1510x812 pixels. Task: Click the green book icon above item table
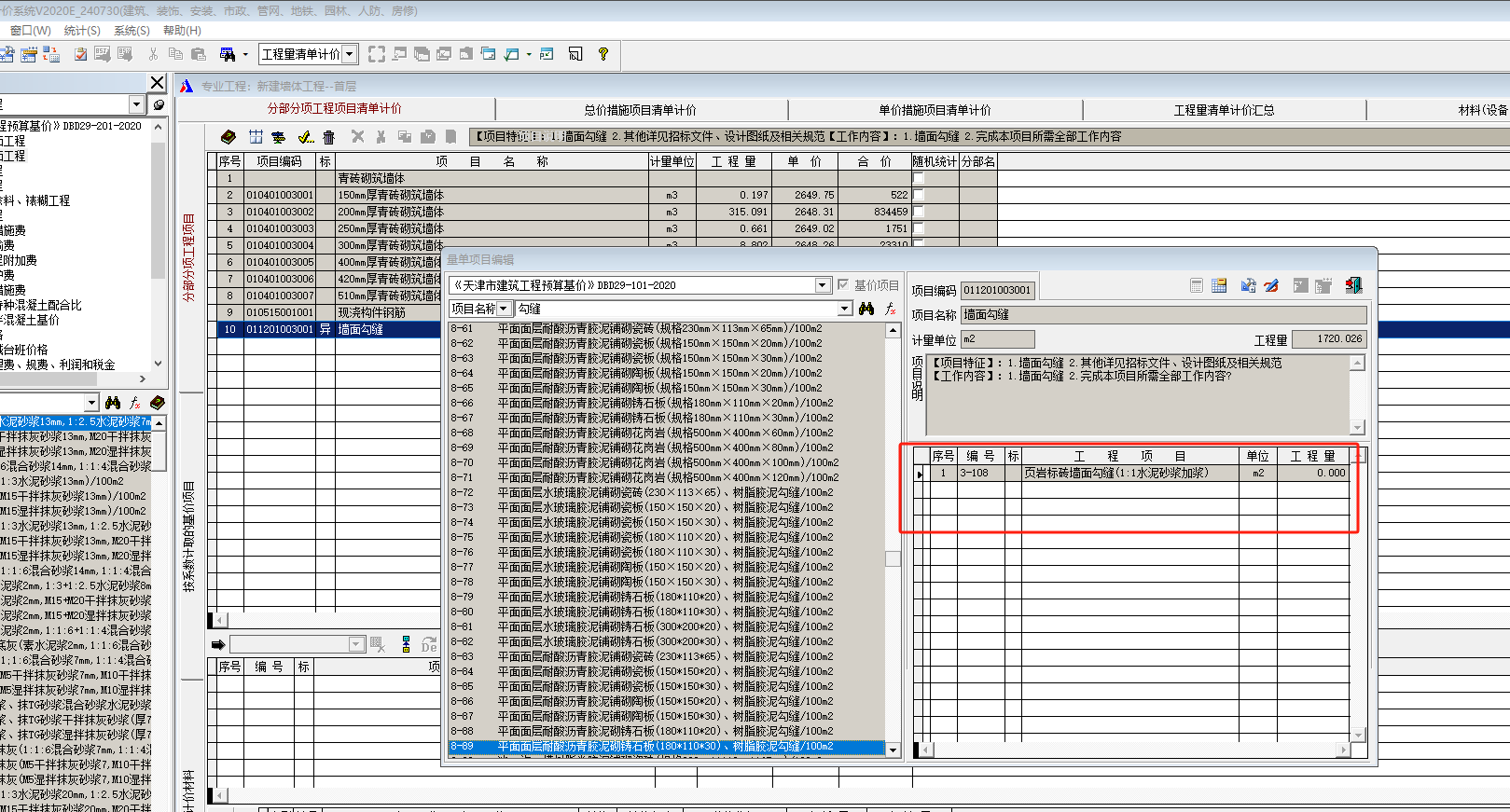click(x=229, y=137)
